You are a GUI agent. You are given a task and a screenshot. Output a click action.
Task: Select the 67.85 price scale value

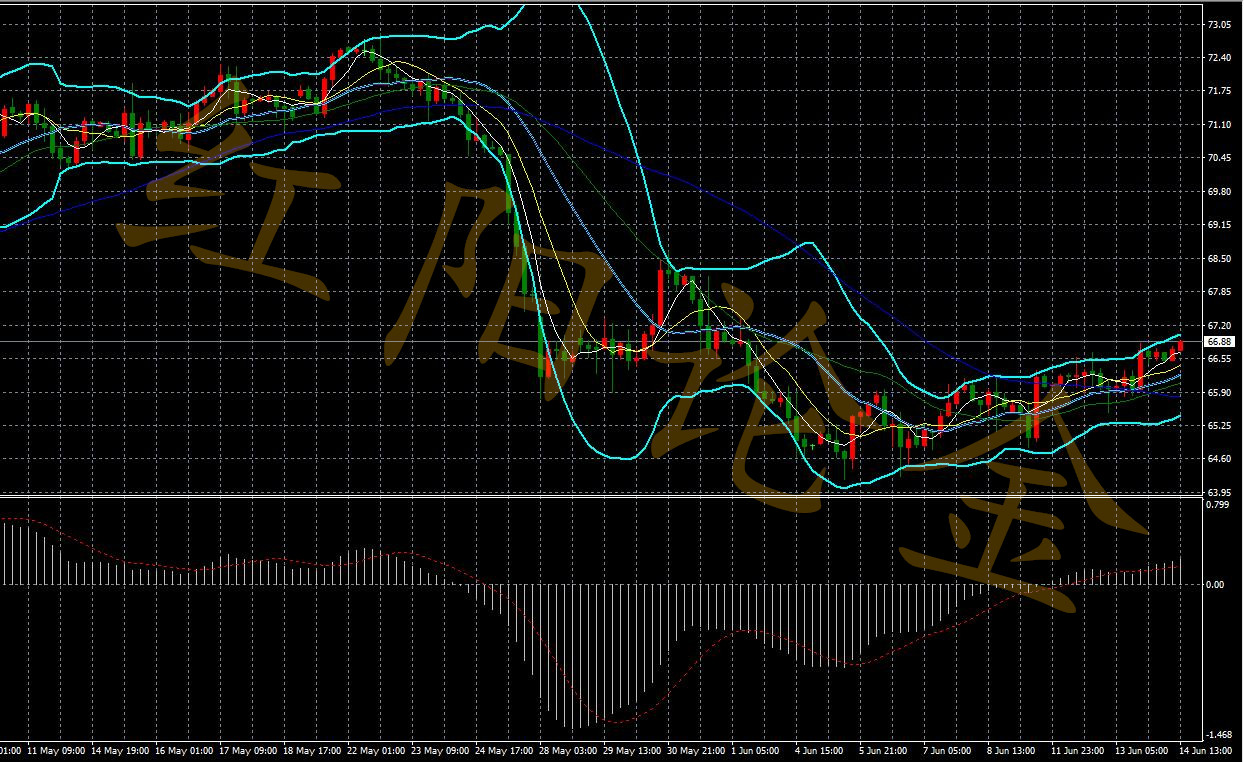1220,292
